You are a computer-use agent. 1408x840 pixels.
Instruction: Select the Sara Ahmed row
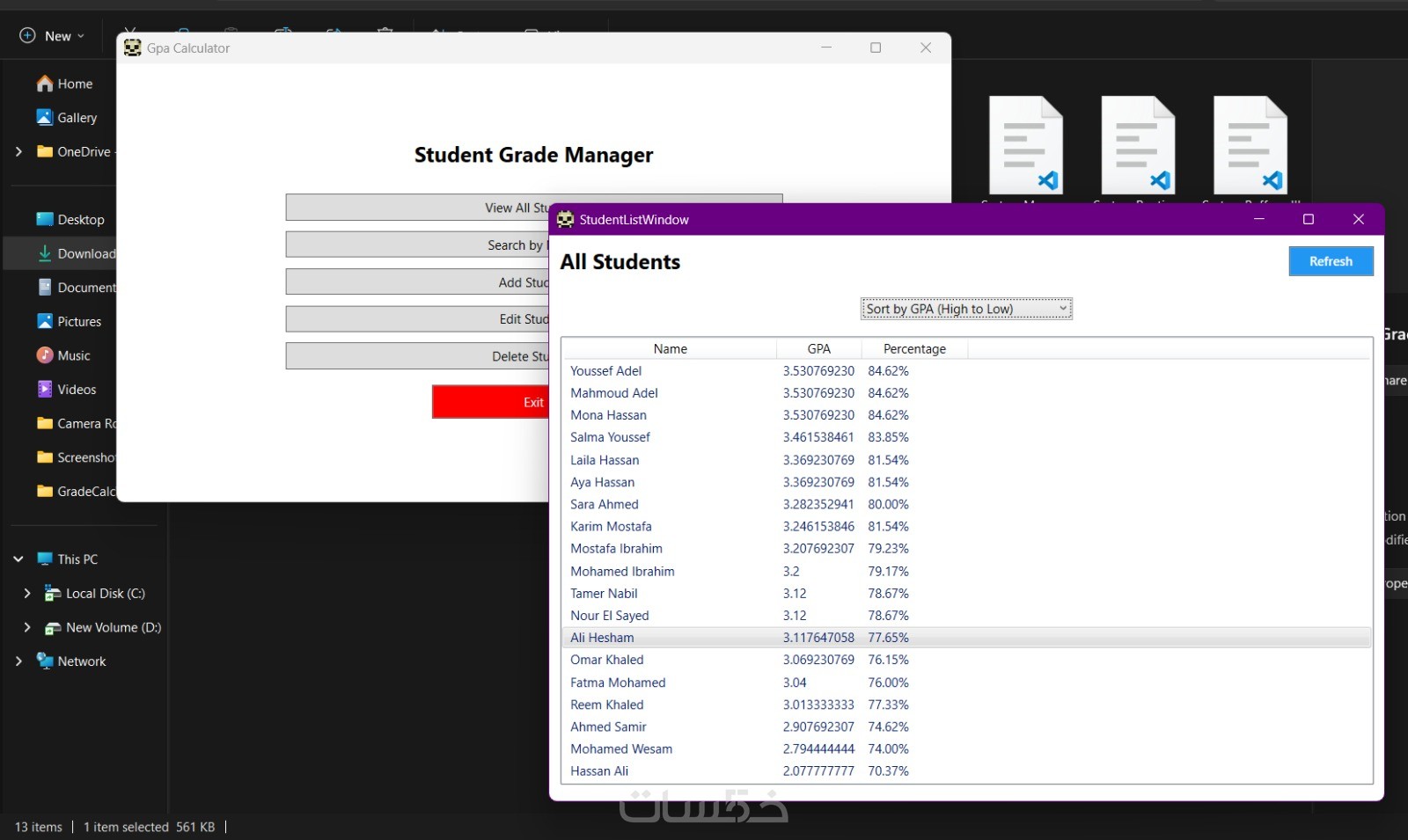(966, 504)
